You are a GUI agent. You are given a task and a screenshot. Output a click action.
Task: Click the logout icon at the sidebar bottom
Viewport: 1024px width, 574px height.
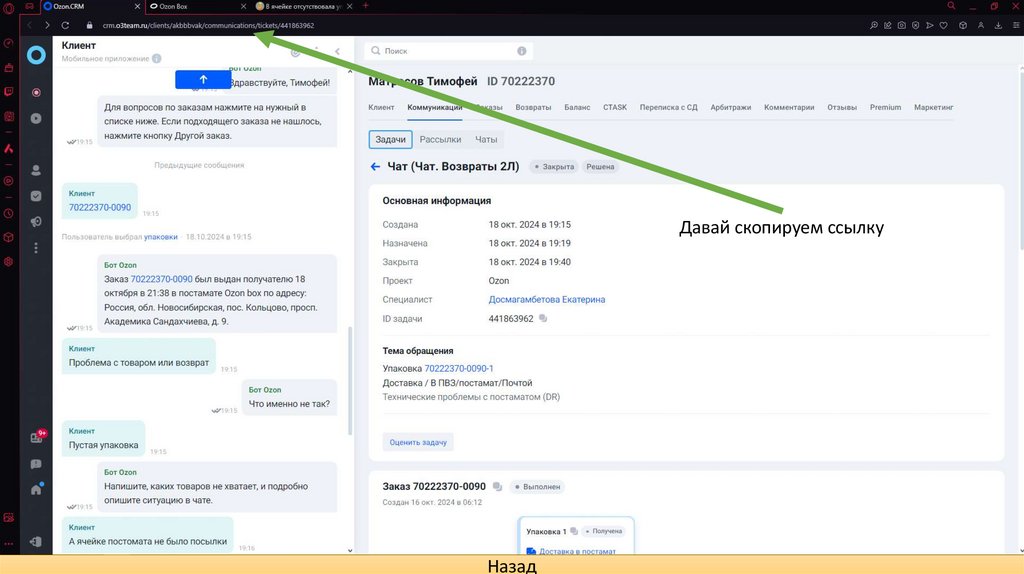point(36,541)
